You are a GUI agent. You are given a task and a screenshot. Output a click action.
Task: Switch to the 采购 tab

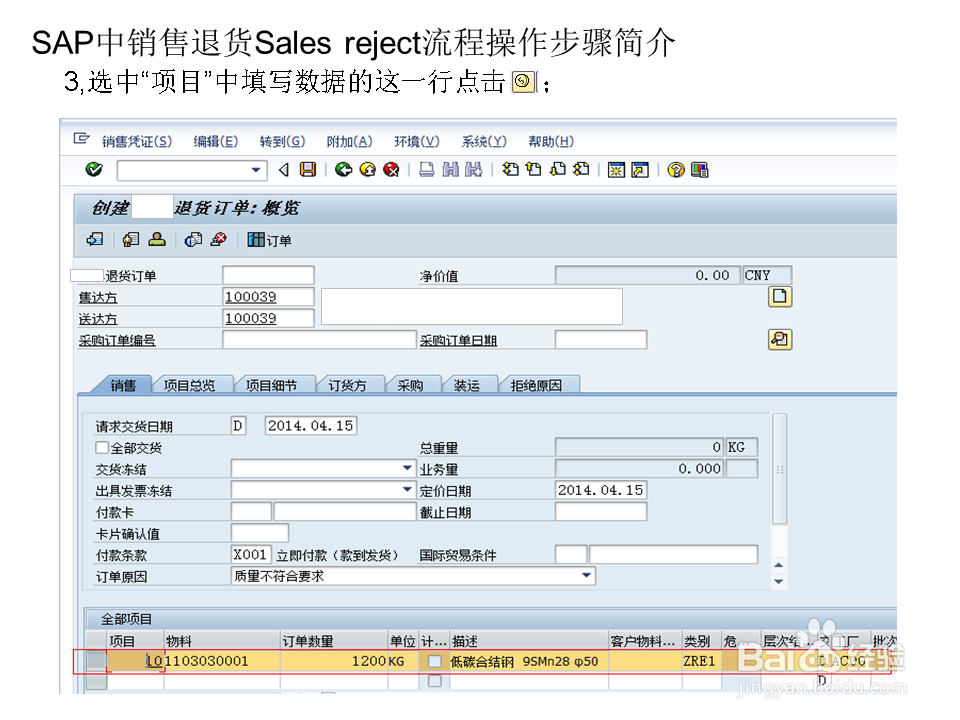click(410, 385)
